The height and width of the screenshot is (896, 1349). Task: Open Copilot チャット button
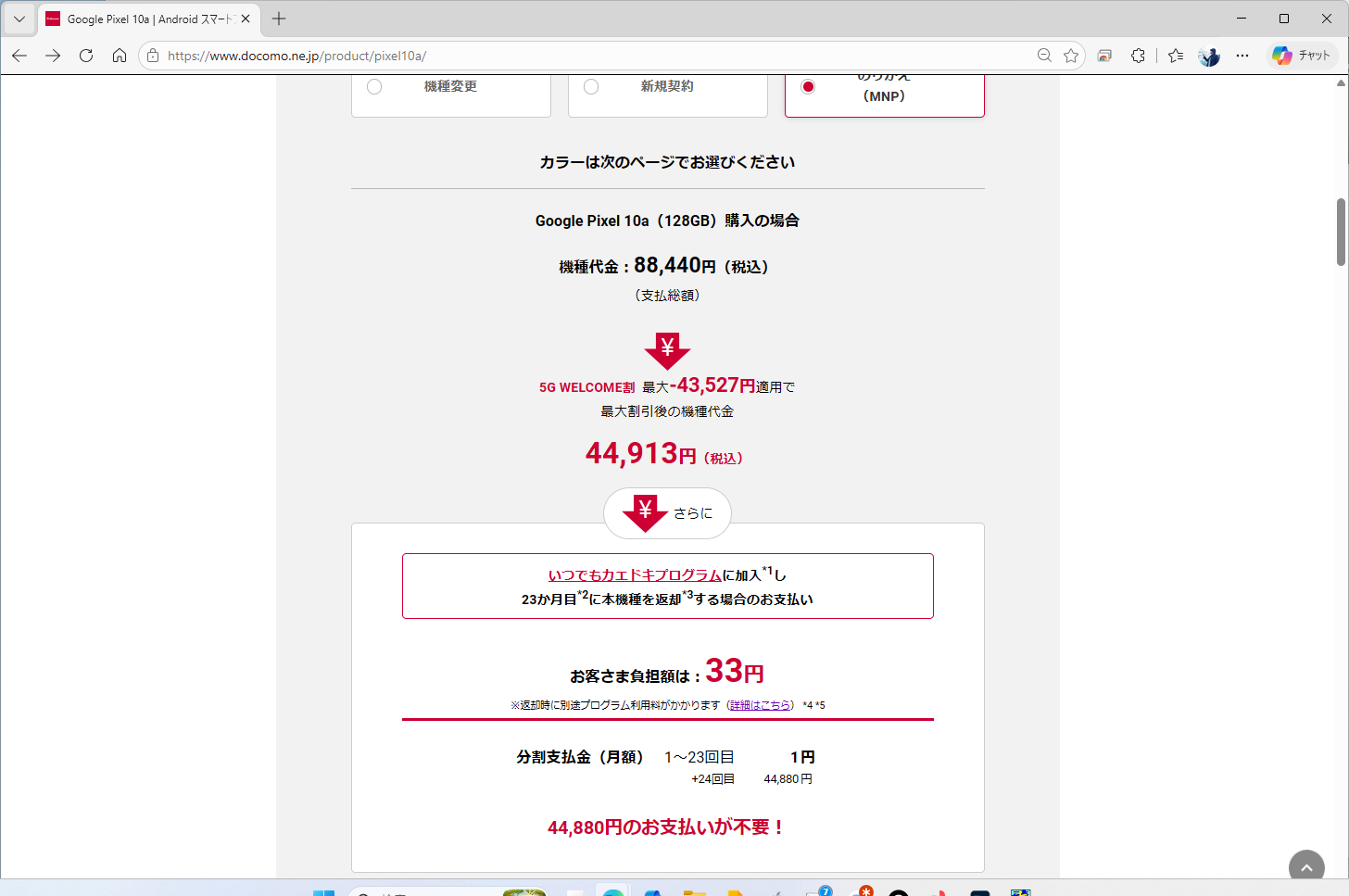(1302, 56)
